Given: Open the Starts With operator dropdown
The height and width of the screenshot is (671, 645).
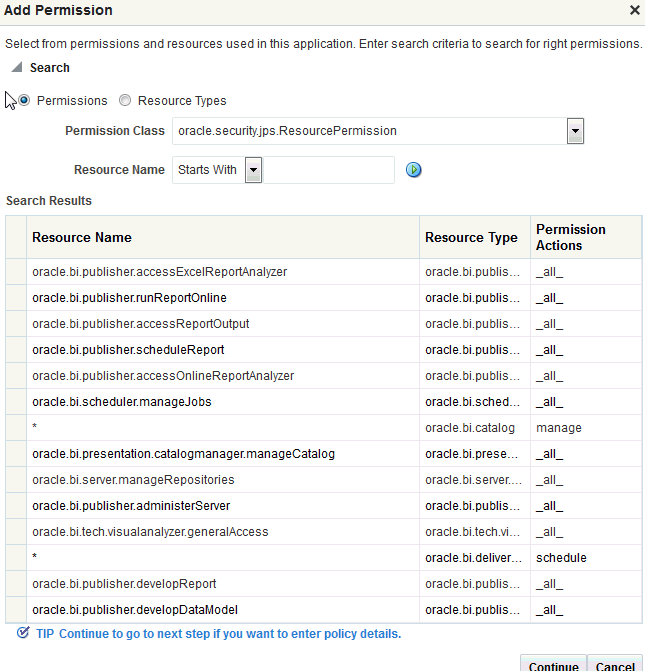Looking at the screenshot, I should 253,170.
